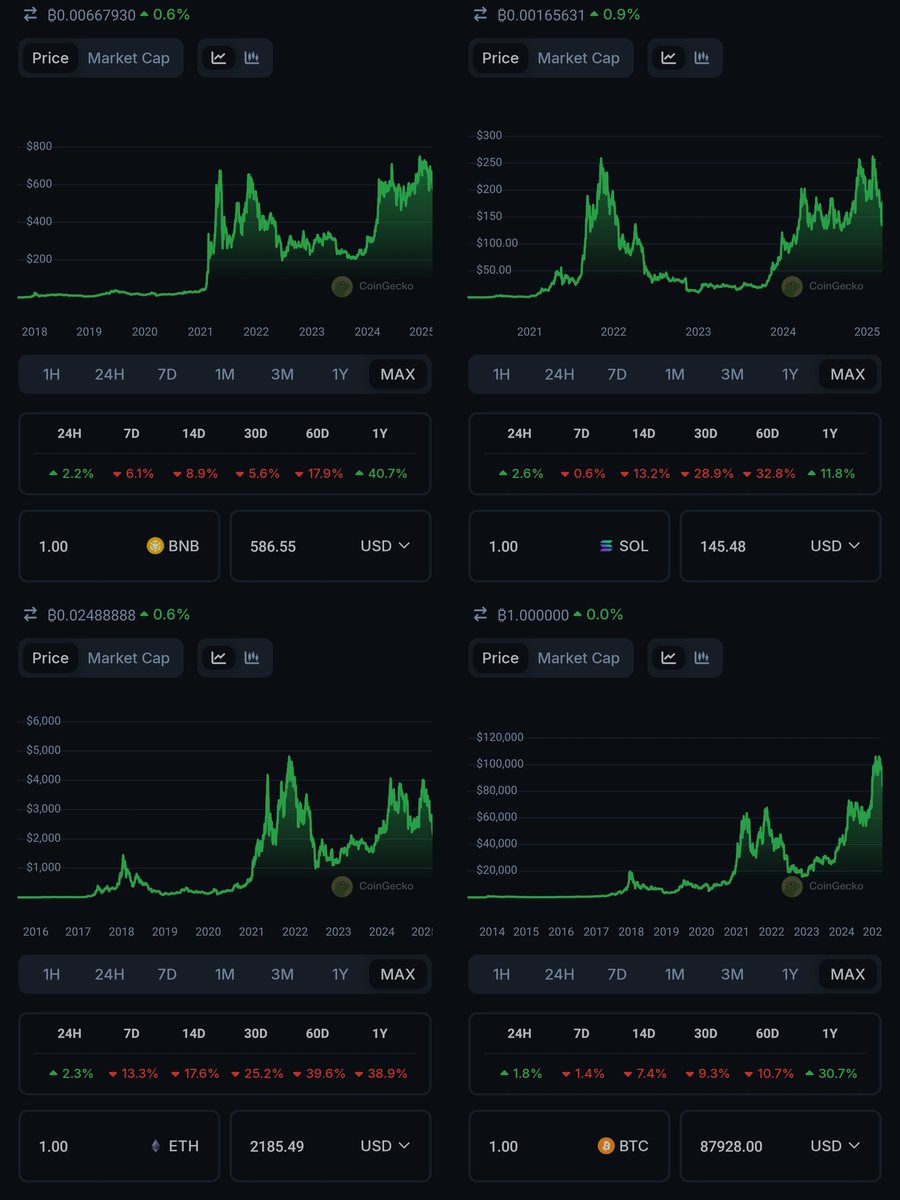Click 40.7% 1Y change in BNB table
The height and width of the screenshot is (1200, 900).
click(x=381, y=474)
